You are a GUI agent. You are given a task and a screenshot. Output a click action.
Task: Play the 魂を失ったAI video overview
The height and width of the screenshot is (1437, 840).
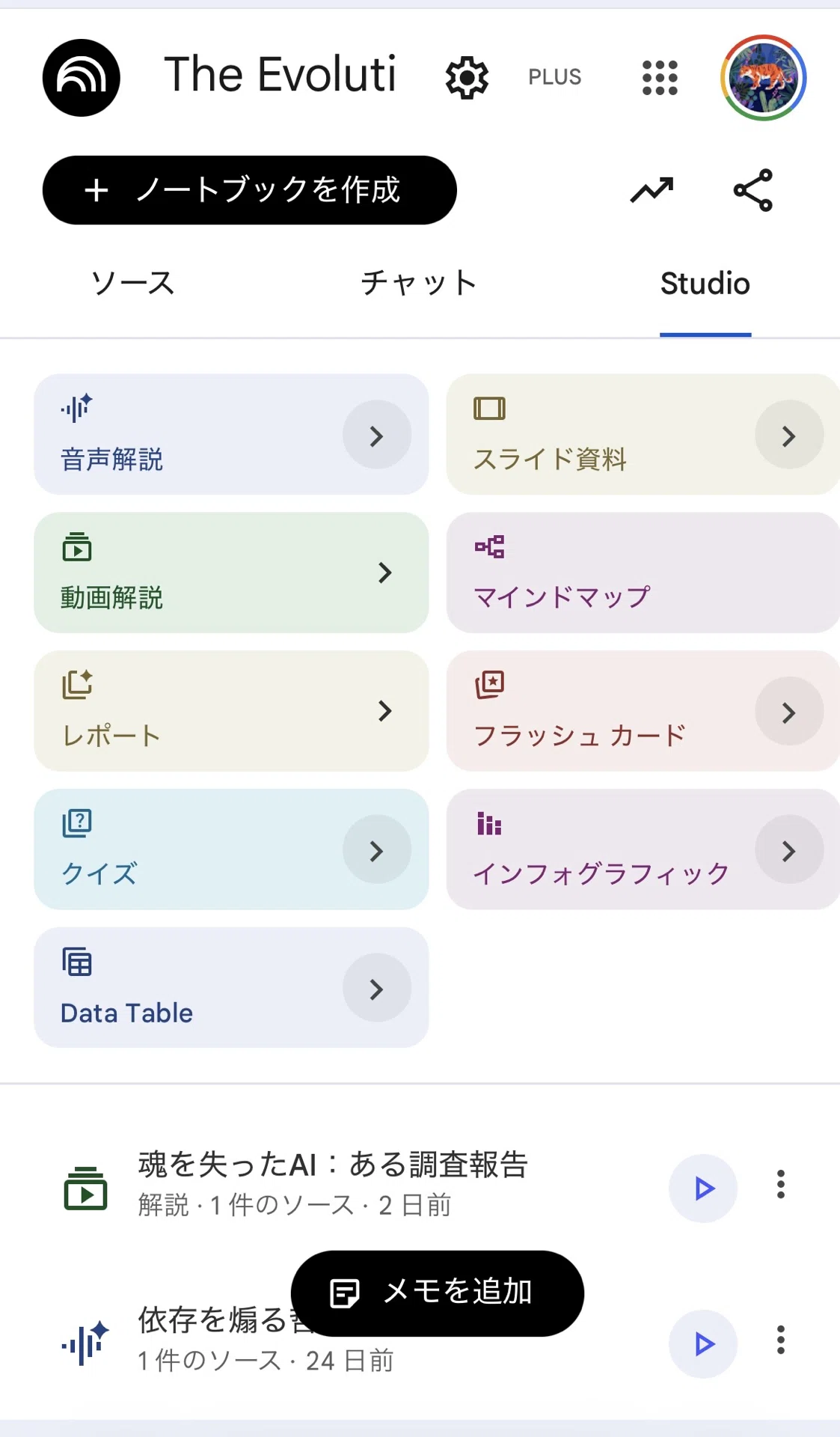coord(703,1189)
